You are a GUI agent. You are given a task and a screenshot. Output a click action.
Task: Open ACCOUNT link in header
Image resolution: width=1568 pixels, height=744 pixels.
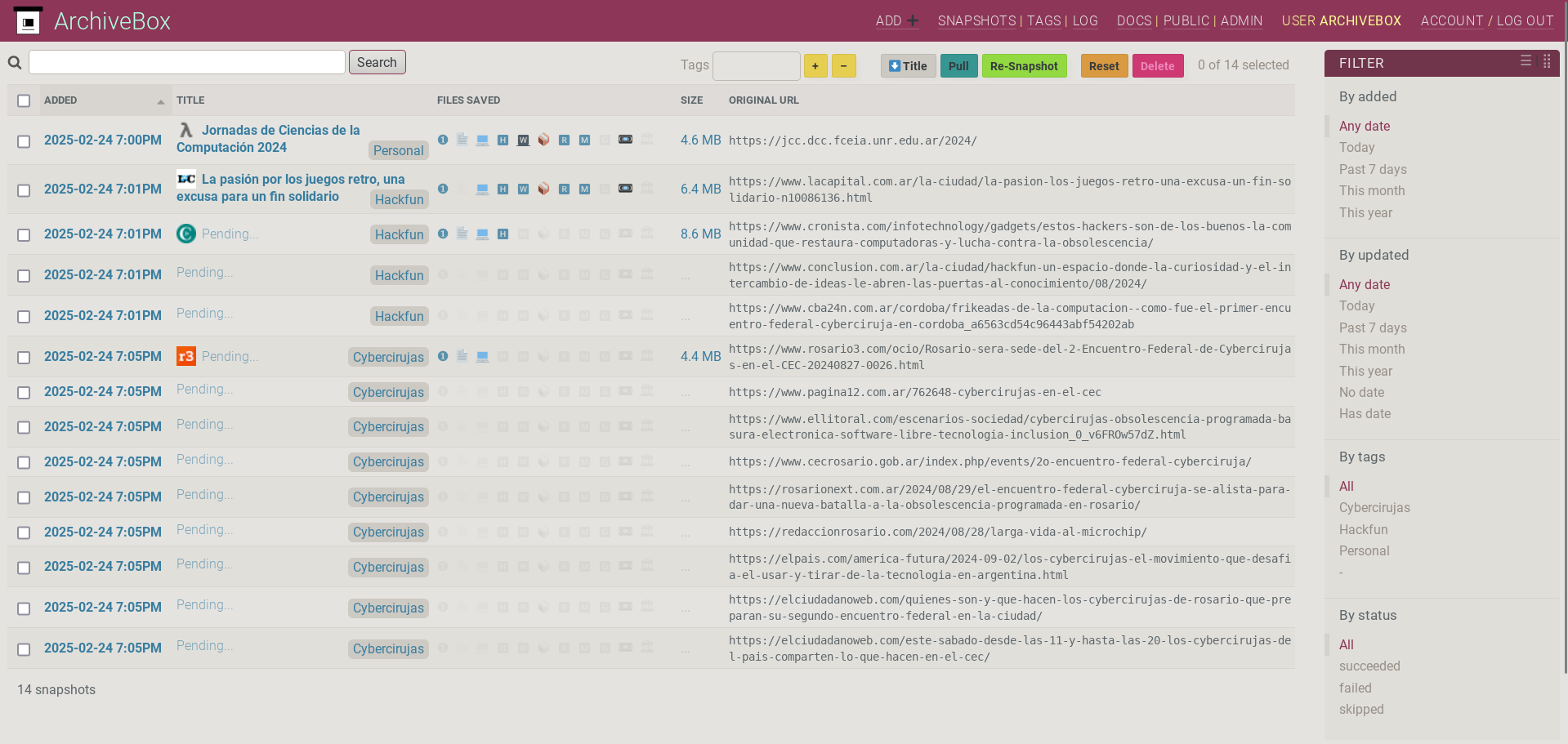[1451, 21]
